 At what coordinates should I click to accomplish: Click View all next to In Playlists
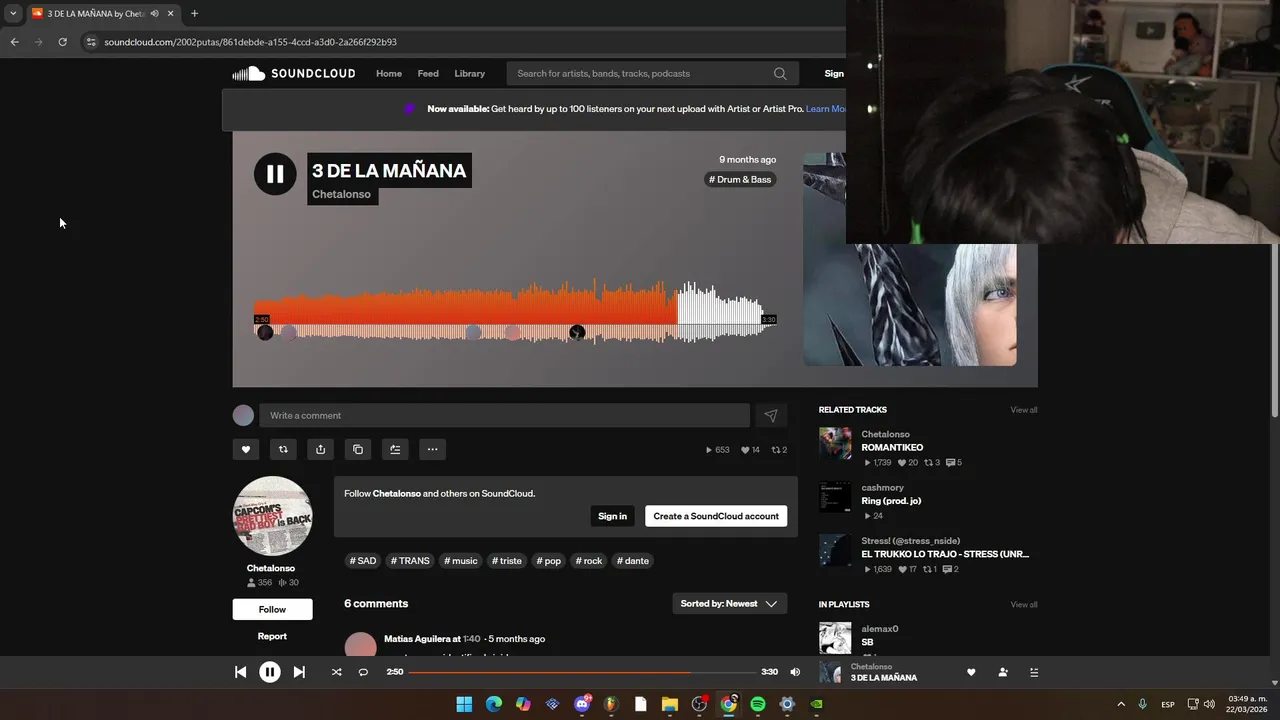coord(1024,604)
